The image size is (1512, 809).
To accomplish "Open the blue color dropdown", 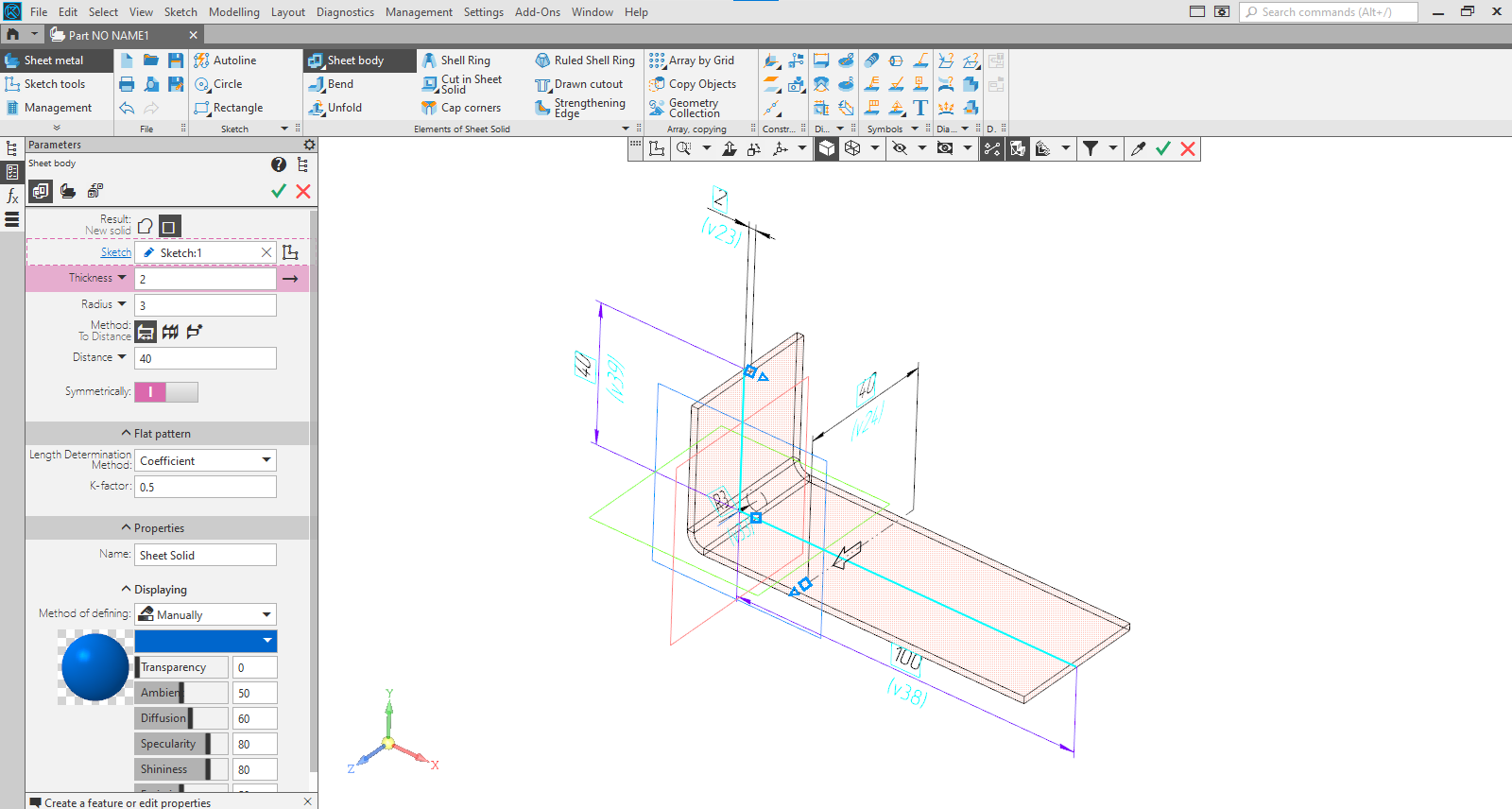I will click(206, 641).
